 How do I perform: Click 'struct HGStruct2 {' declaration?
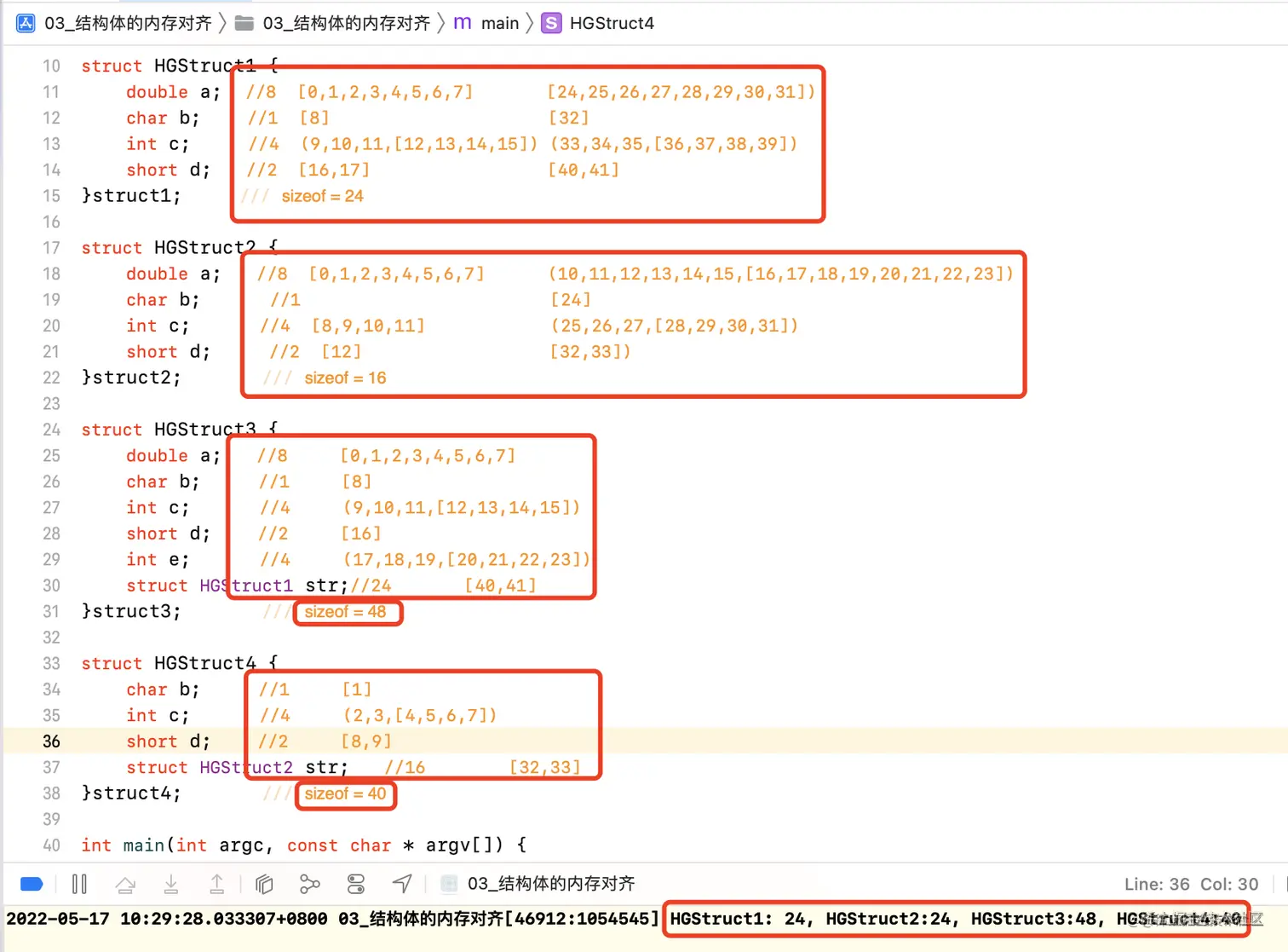pyautogui.click(x=180, y=247)
